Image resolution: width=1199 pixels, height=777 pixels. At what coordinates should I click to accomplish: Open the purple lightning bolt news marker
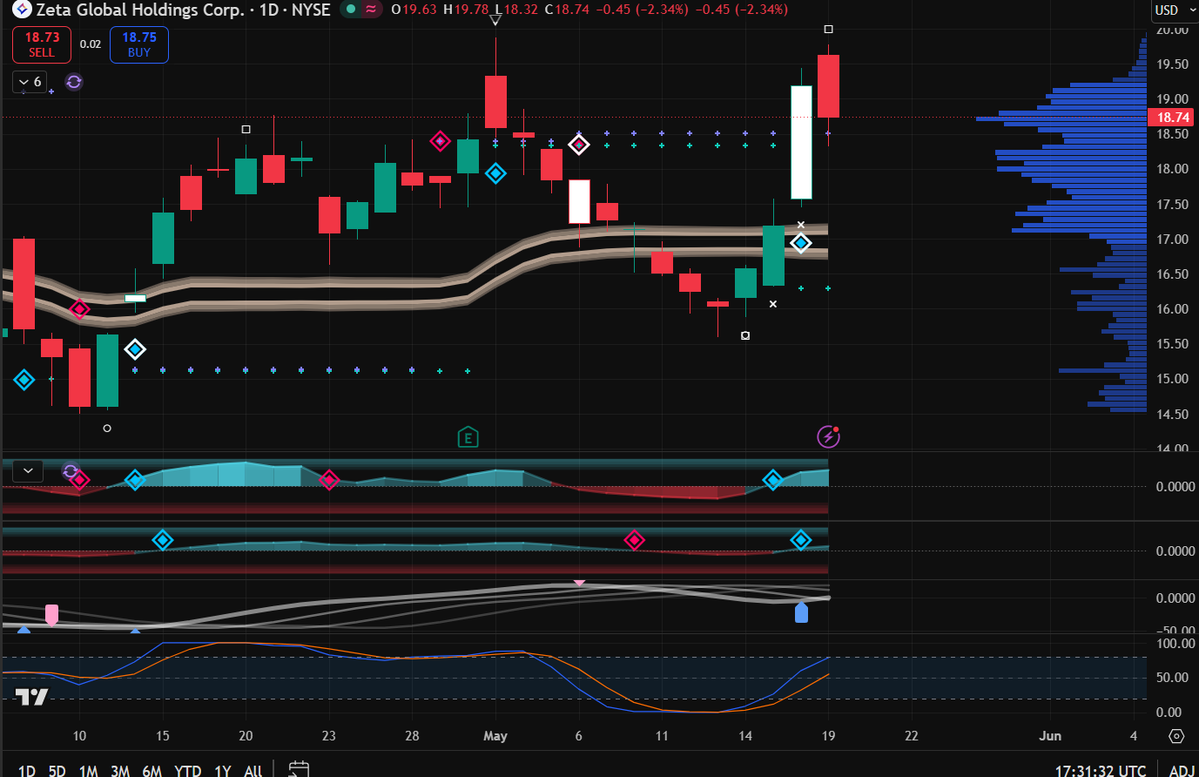tap(828, 437)
